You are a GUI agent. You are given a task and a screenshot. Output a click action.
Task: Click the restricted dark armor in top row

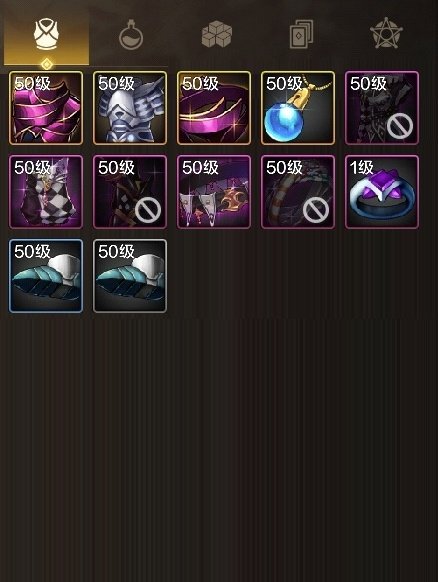[382, 108]
